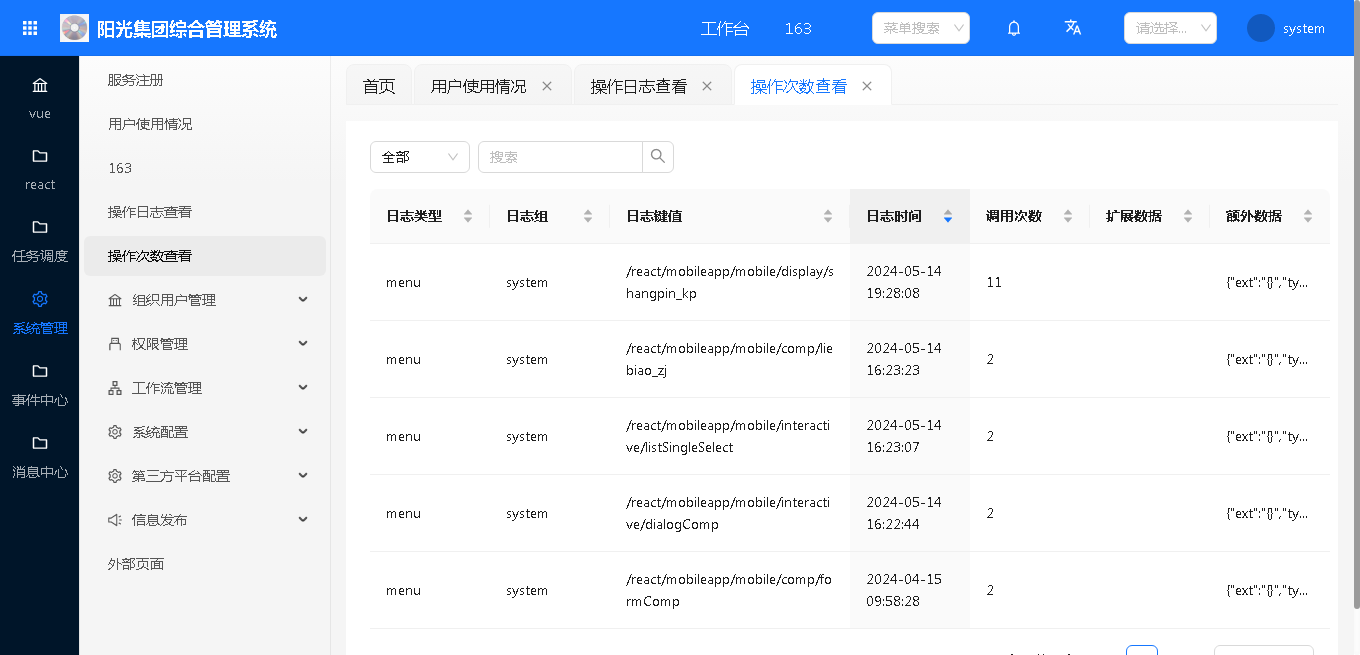Open 操作次数查看 in the side menu
This screenshot has width=1360, height=655.
[x=205, y=256]
